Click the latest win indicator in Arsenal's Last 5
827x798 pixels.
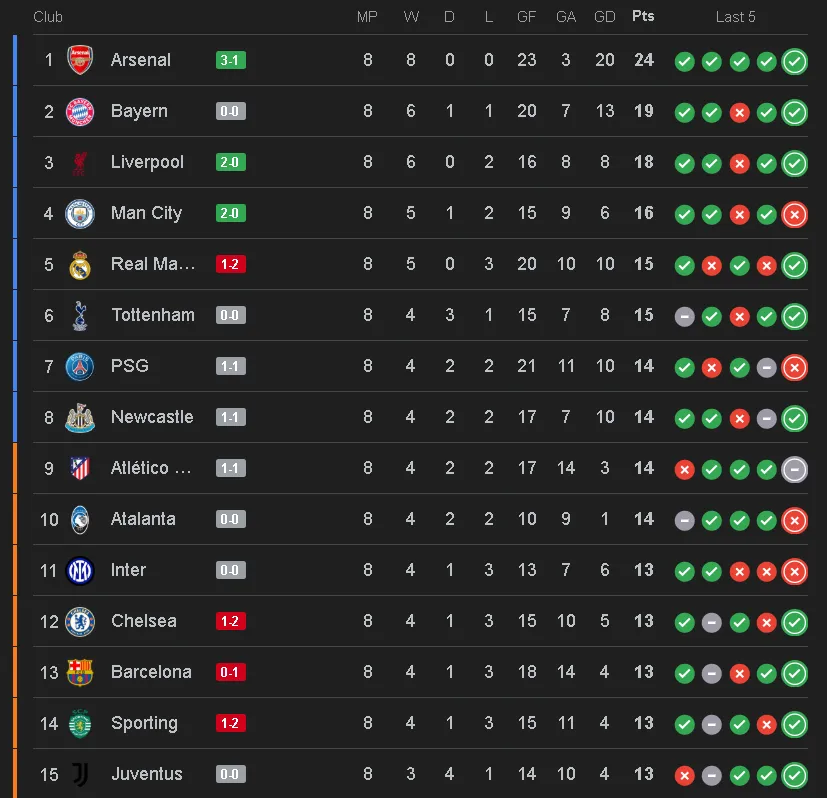(x=794, y=61)
